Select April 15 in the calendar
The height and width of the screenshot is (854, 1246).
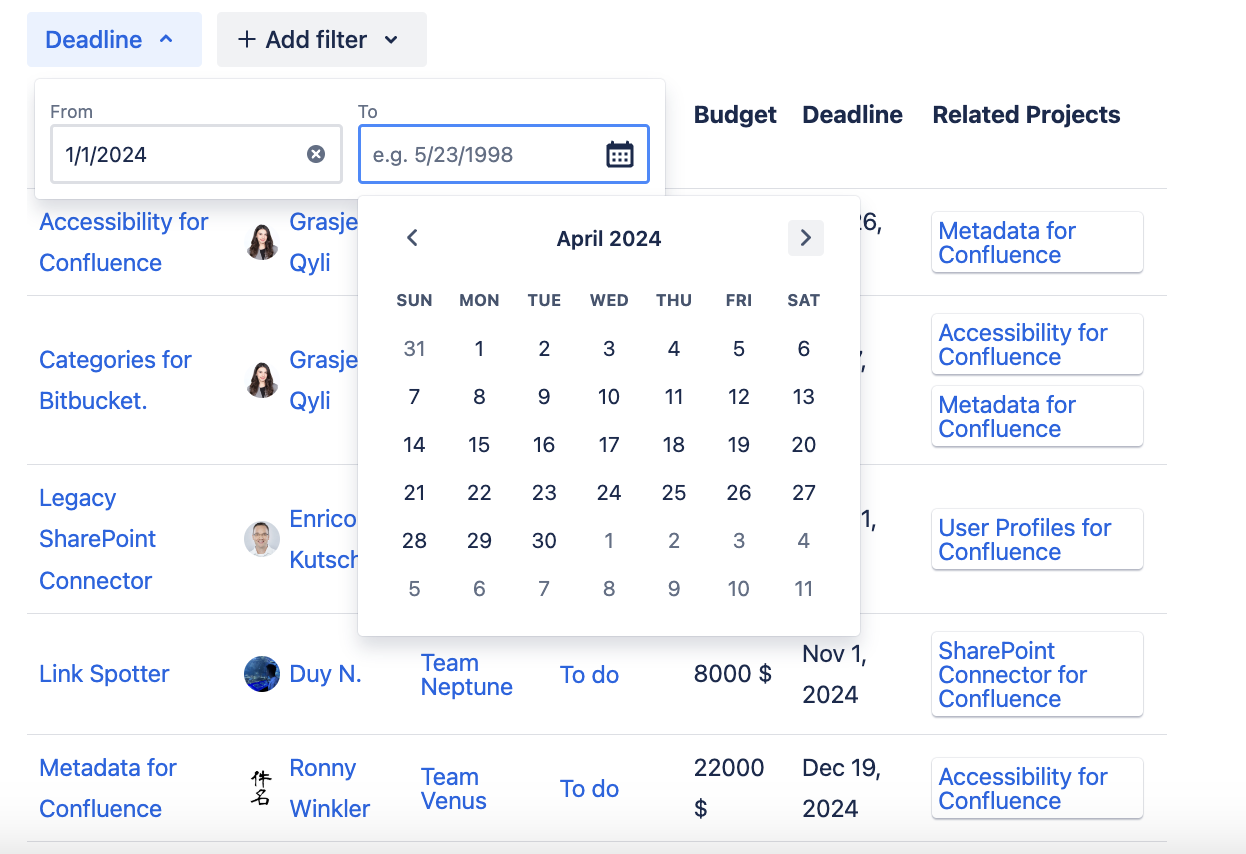pos(479,445)
